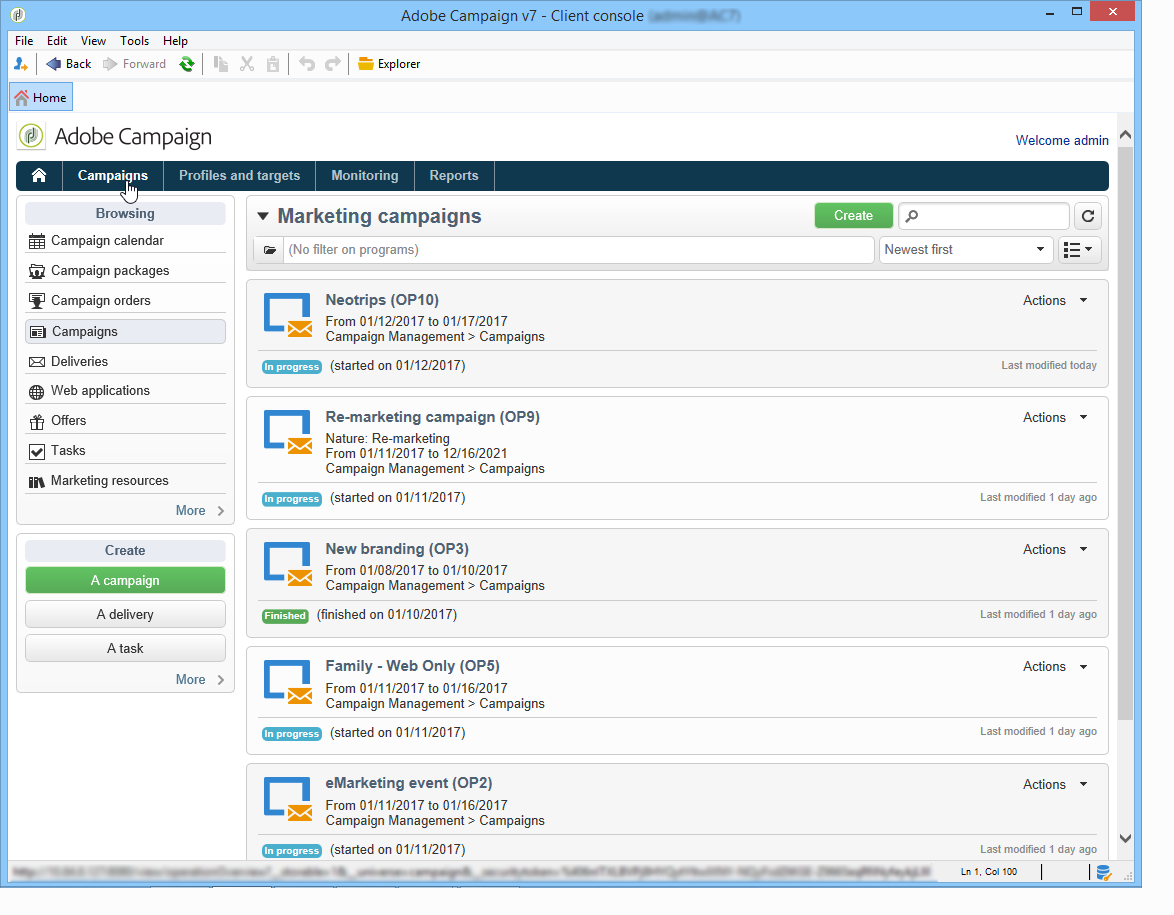Viewport: 1174px width, 915px height.
Task: Open Actions menu for Neotrips (OP10)
Action: click(x=1055, y=300)
